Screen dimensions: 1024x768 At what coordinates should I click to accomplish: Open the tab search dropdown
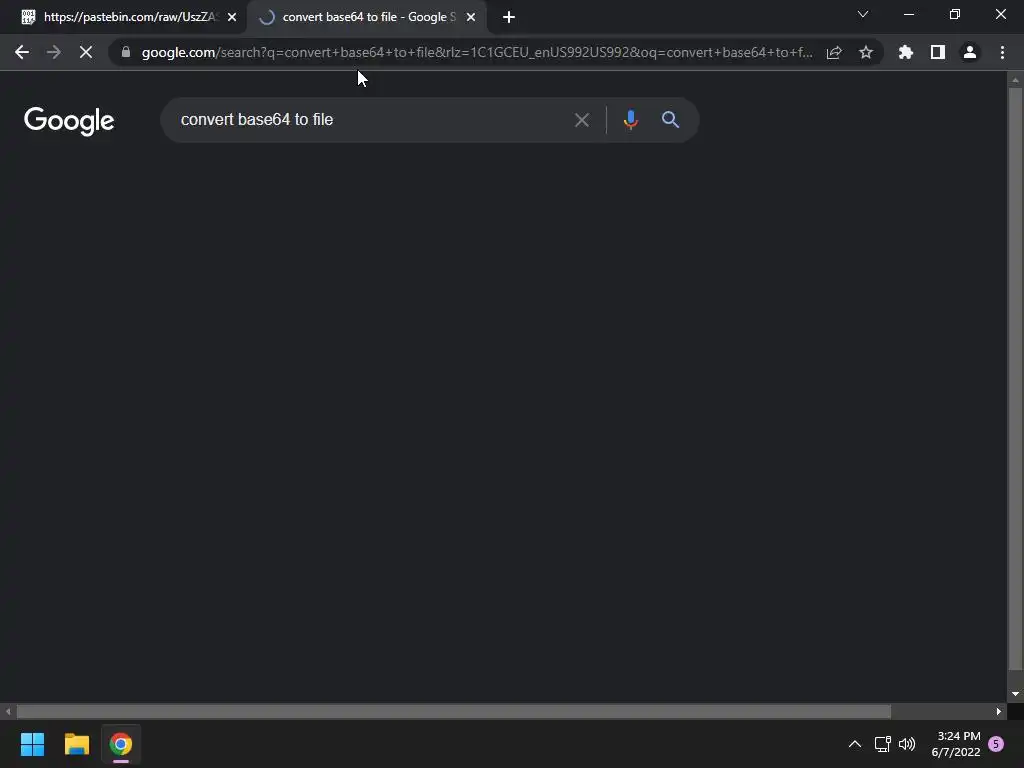[863, 14]
